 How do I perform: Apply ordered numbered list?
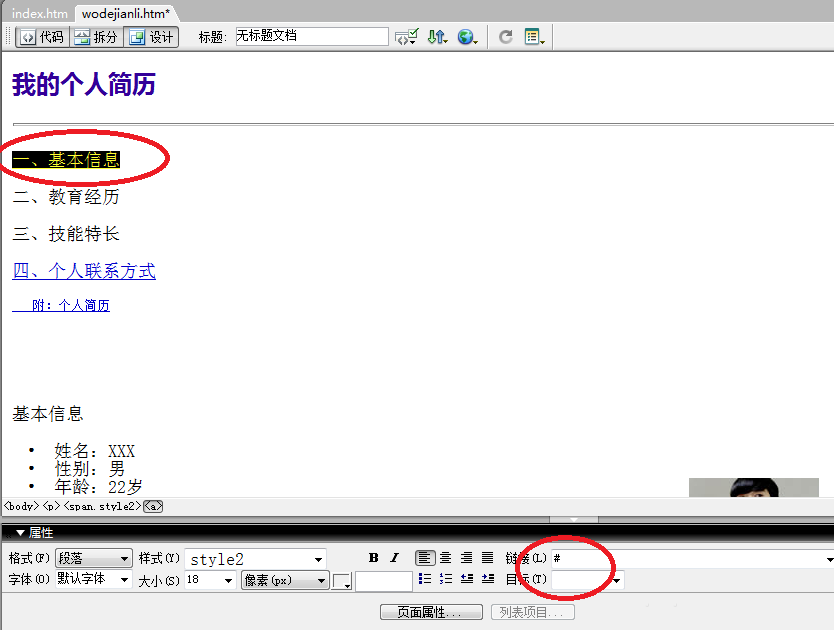pyautogui.click(x=446, y=578)
